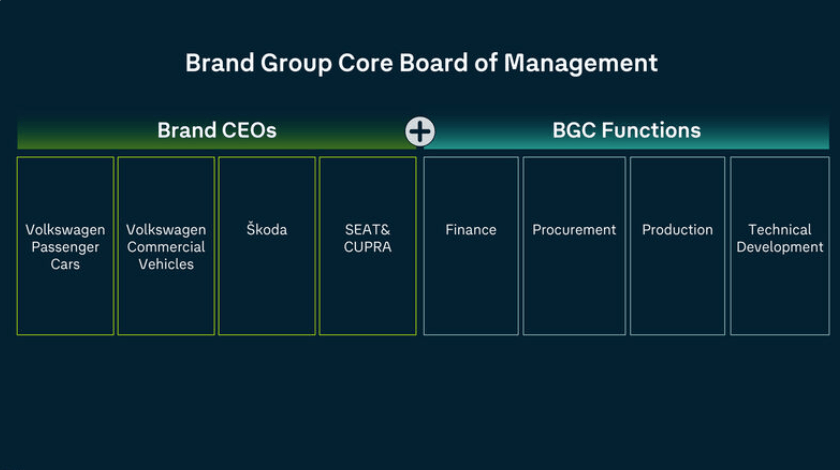Image resolution: width=840 pixels, height=470 pixels.
Task: Select the BGC Functions header label
Action: point(626,130)
